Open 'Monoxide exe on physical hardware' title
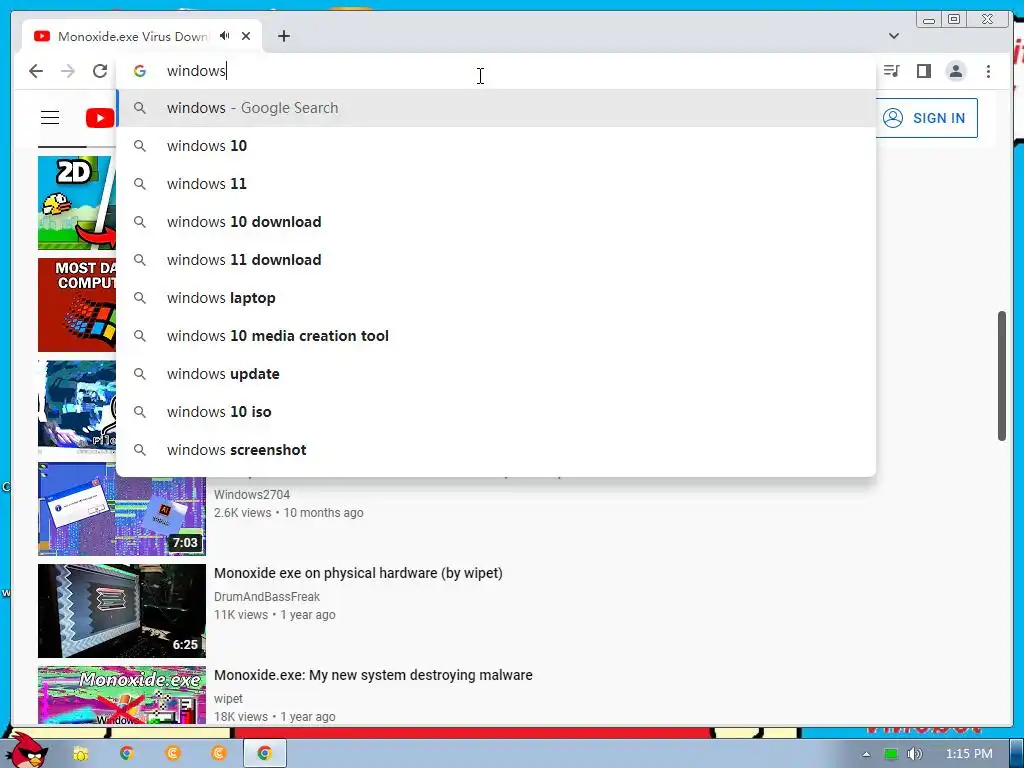The width and height of the screenshot is (1024, 768). pyautogui.click(x=359, y=573)
